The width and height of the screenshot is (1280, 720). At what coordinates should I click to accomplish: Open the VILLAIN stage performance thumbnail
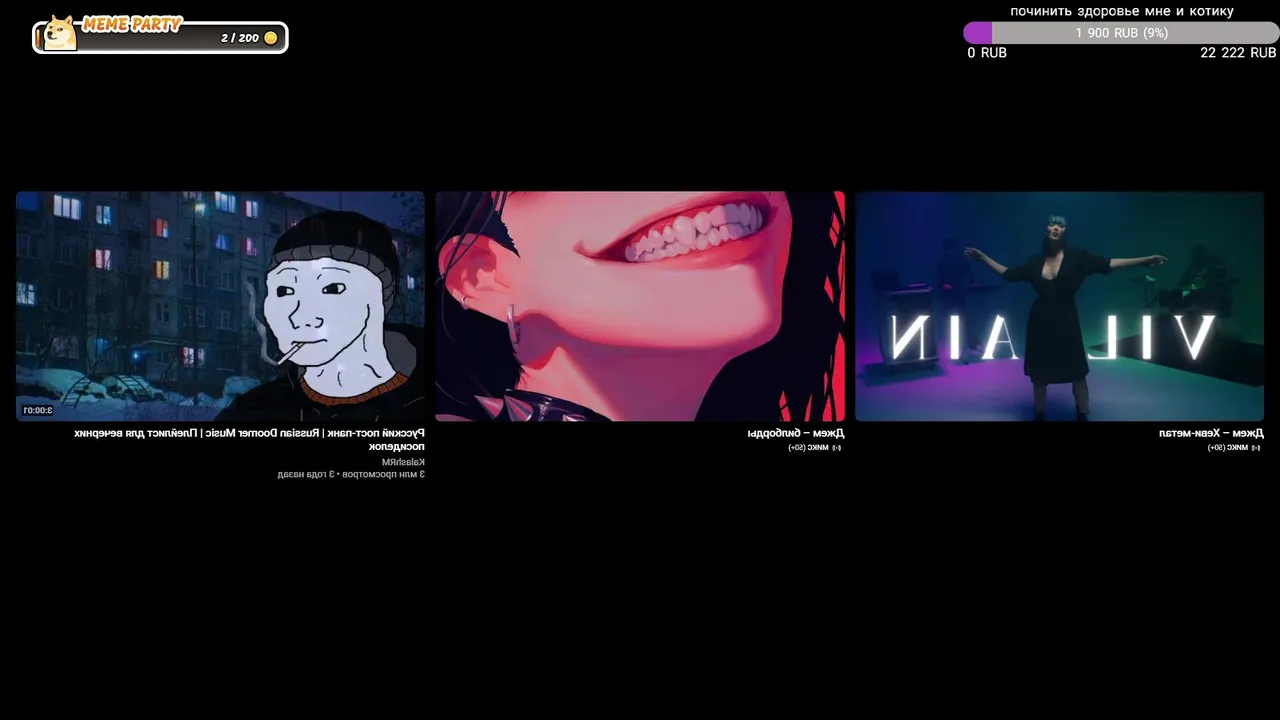(1059, 306)
